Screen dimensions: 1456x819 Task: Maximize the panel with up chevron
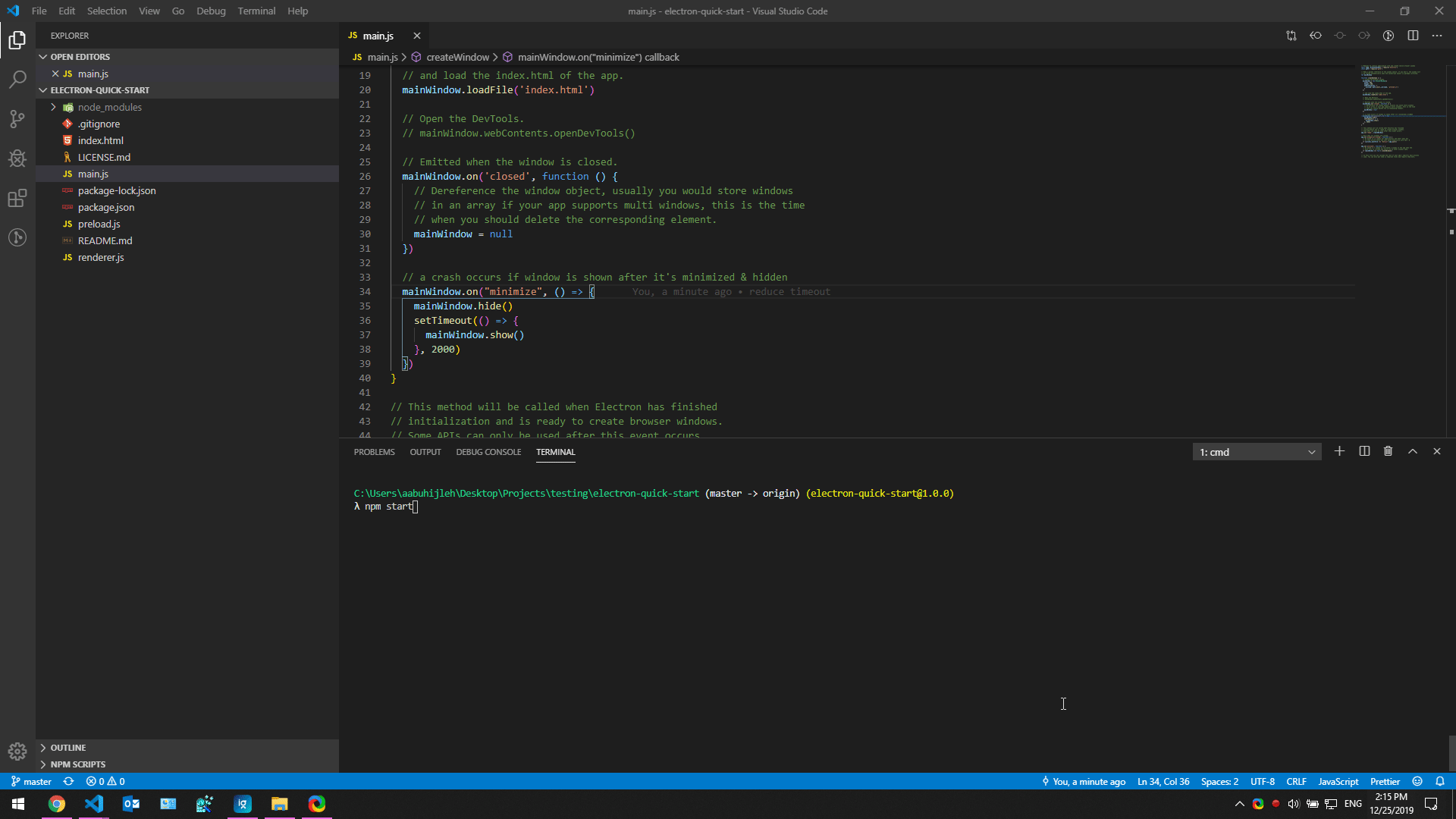(1413, 451)
